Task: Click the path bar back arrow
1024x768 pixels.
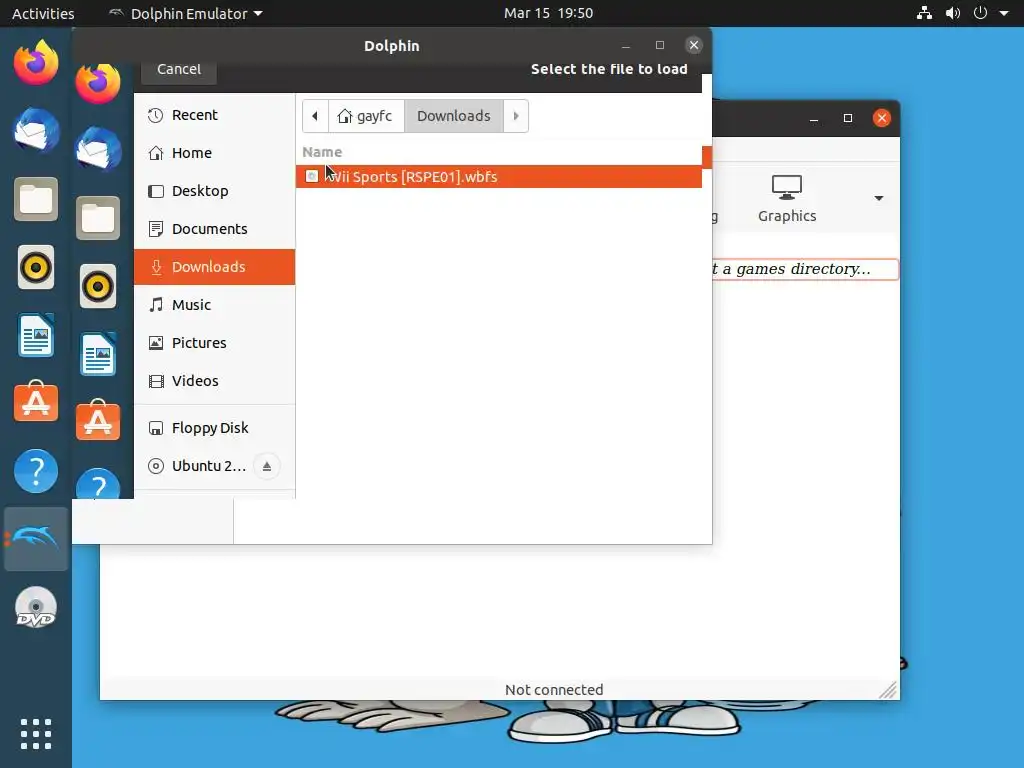Action: coord(315,116)
